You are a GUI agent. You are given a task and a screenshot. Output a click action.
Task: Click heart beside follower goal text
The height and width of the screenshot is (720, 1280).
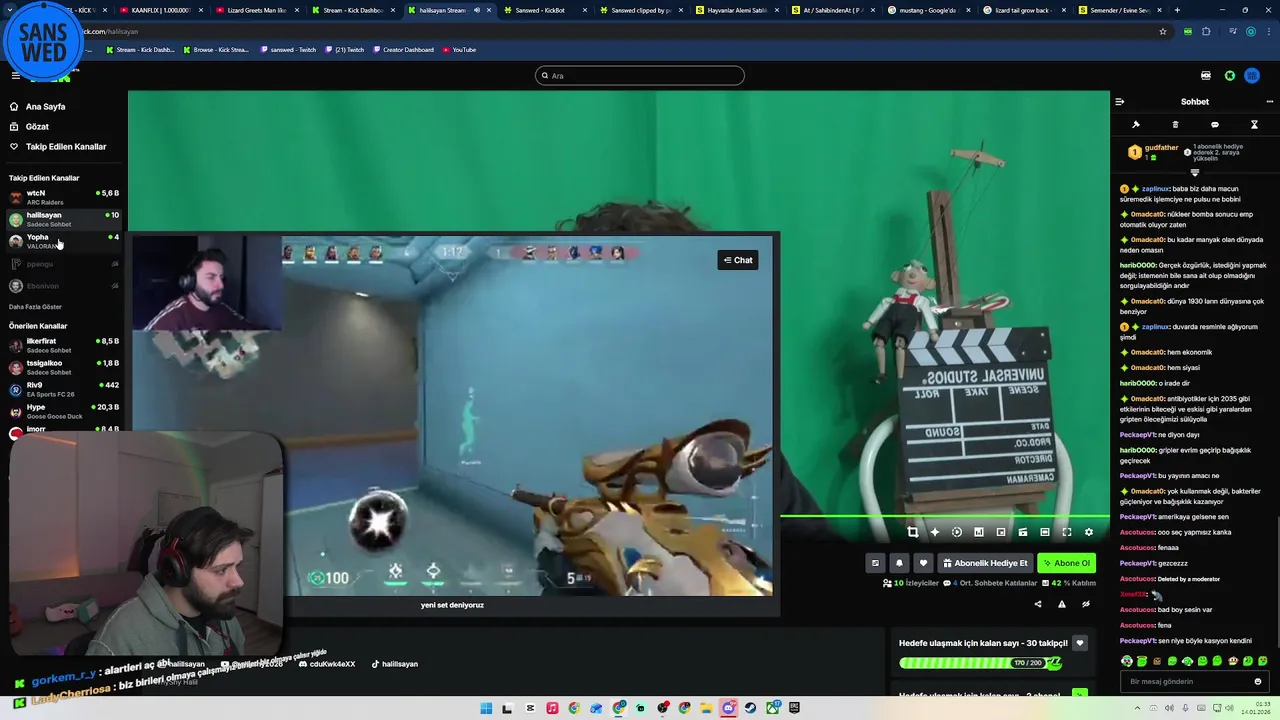1080,643
